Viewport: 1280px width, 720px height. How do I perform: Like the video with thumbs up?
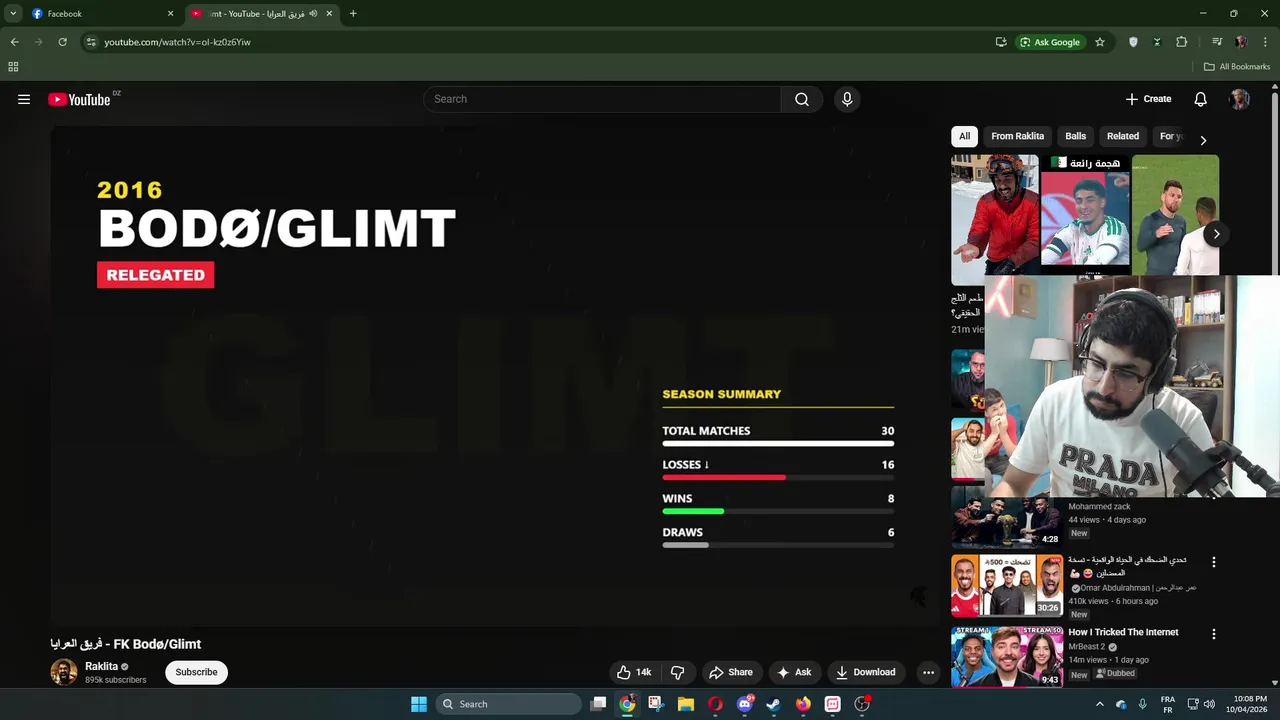pyautogui.click(x=634, y=672)
